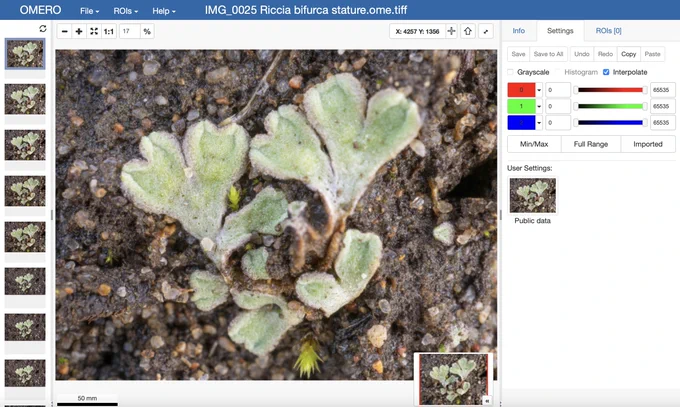The width and height of the screenshot is (680, 407).
Task: Click red channel minimum value field
Action: (558, 90)
